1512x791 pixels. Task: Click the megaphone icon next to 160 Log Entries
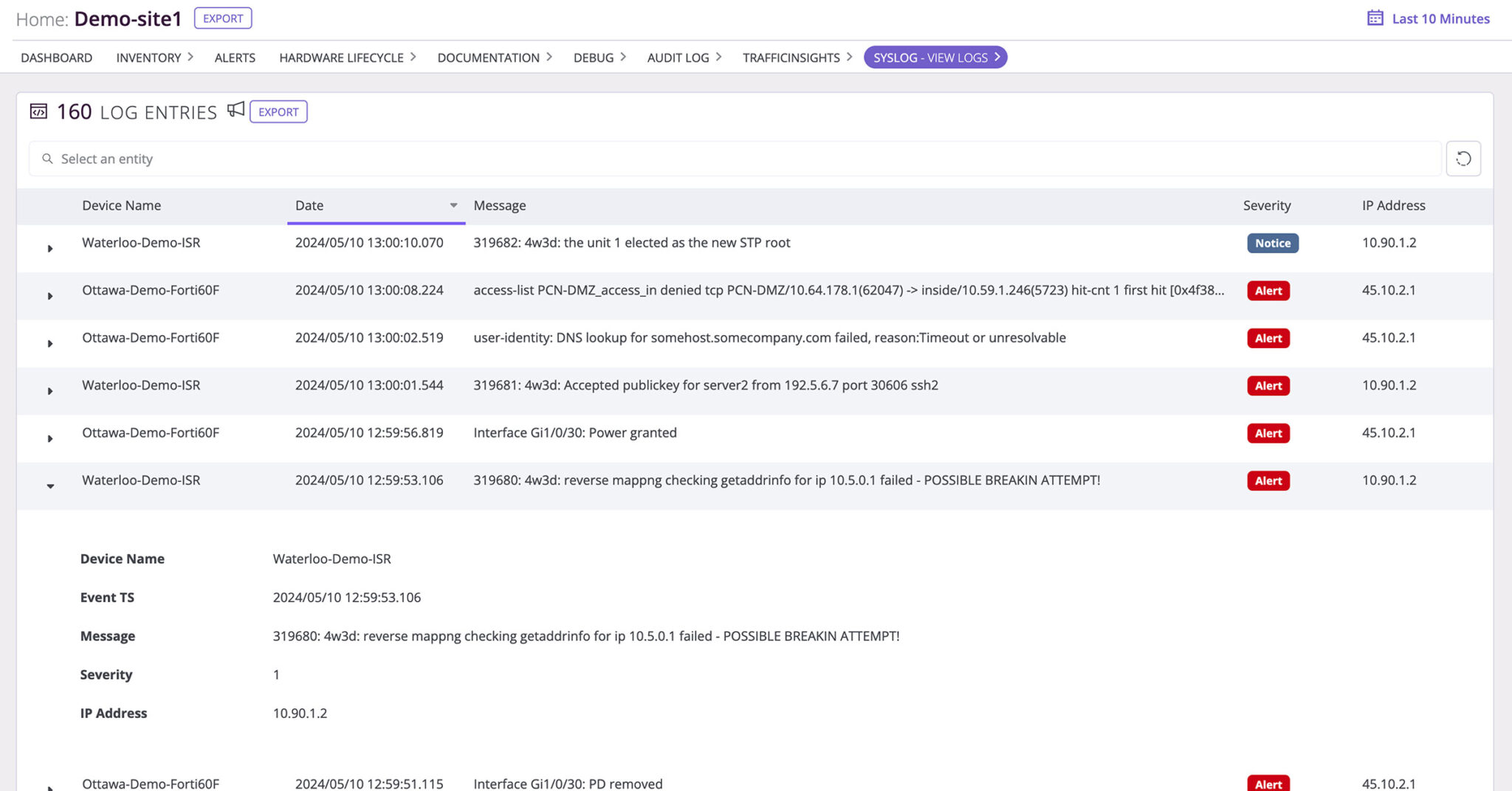(x=236, y=110)
